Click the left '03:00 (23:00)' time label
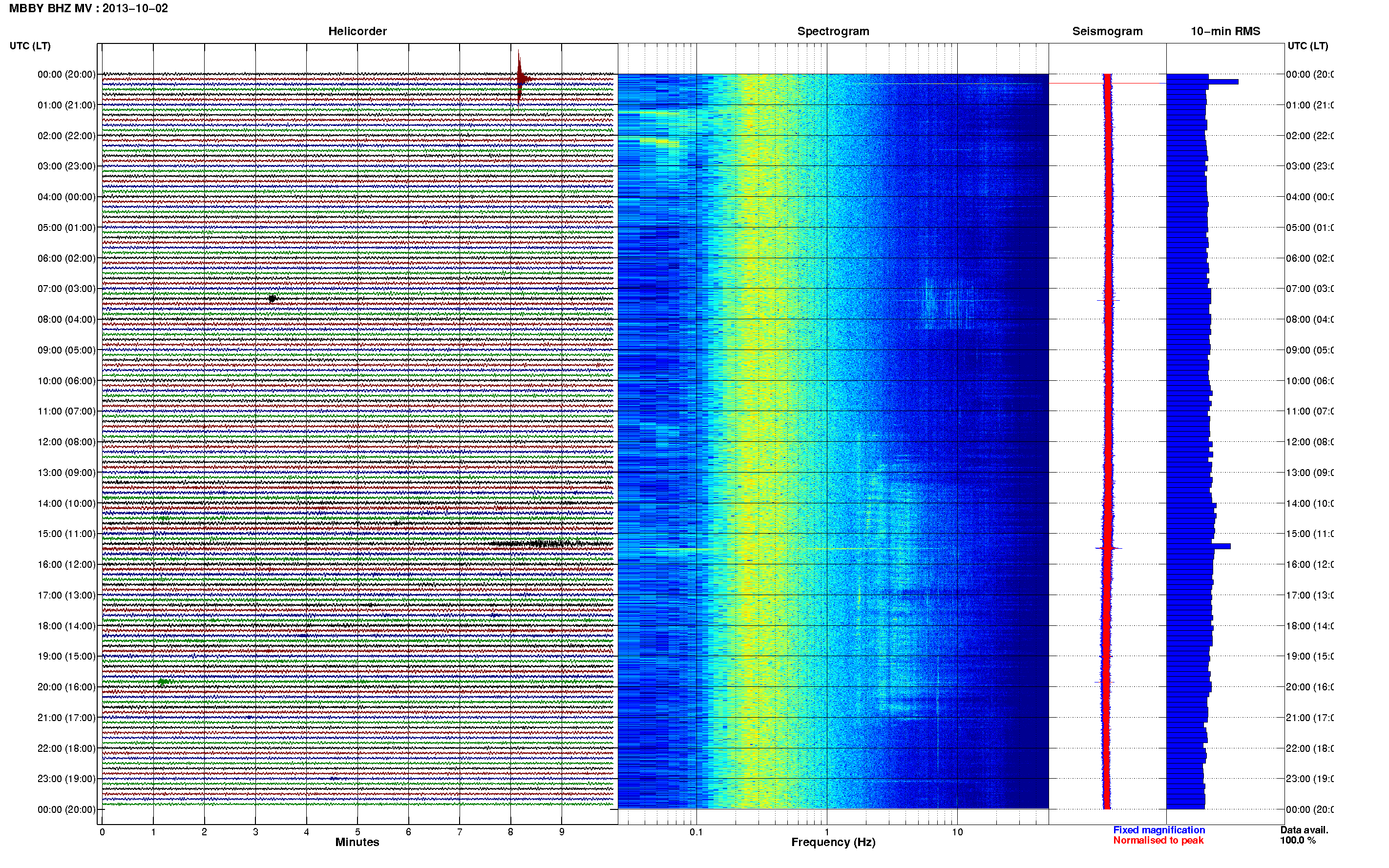This screenshot has width=1389, height=868. pyautogui.click(x=66, y=166)
